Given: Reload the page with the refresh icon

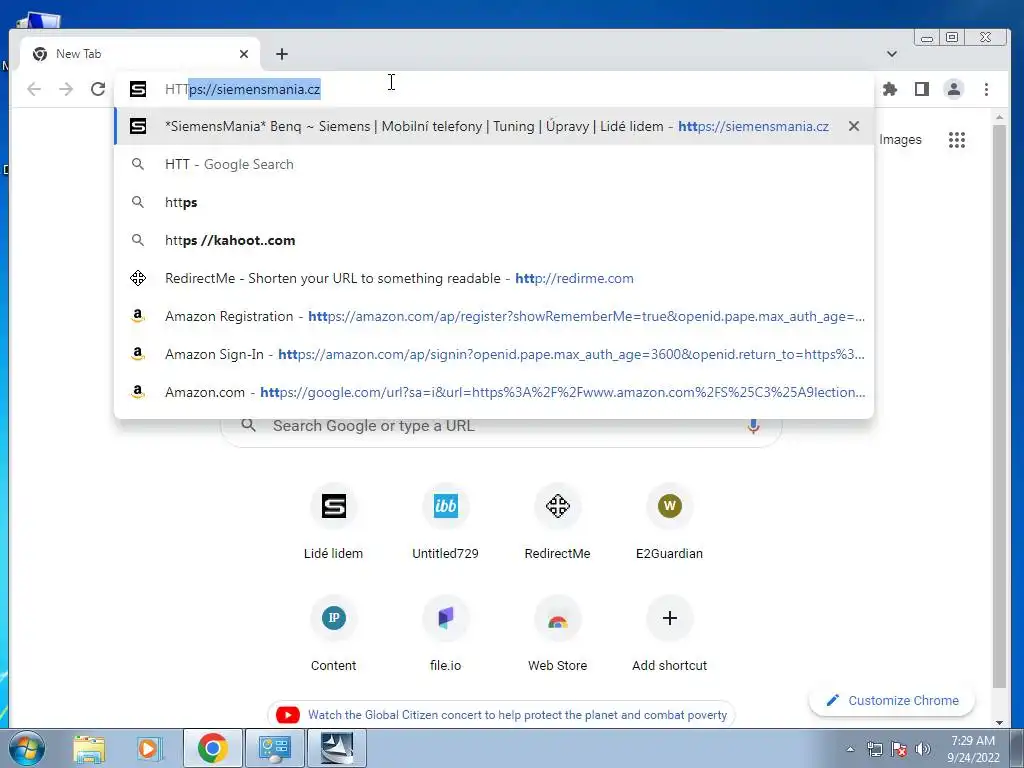Looking at the screenshot, I should [x=98, y=89].
